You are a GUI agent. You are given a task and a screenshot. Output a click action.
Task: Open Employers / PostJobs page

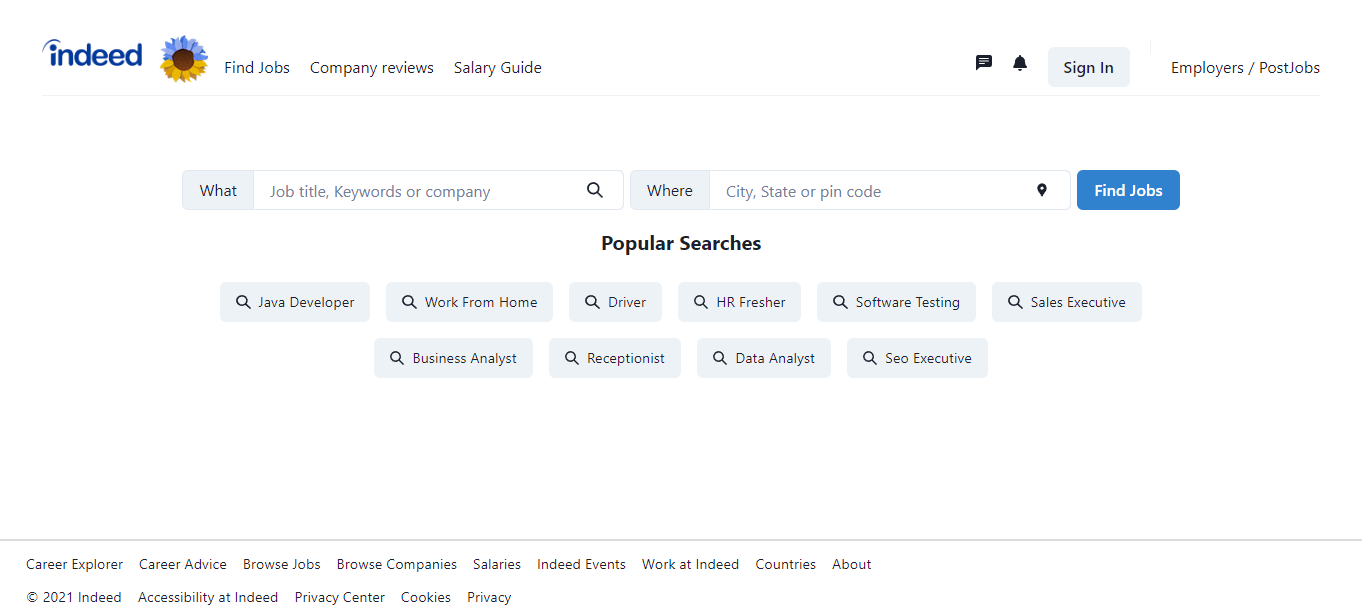click(x=1245, y=67)
